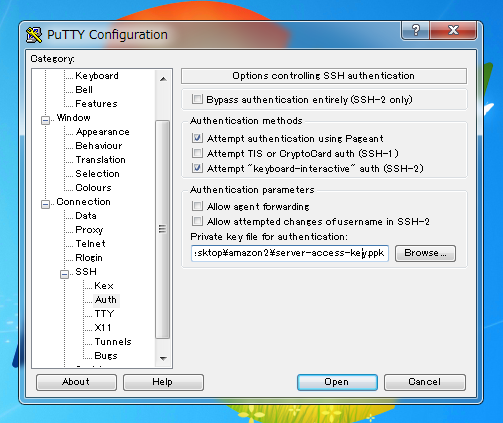Click the PuTTY icon in title bar
503x423 pixels.
click(34, 35)
